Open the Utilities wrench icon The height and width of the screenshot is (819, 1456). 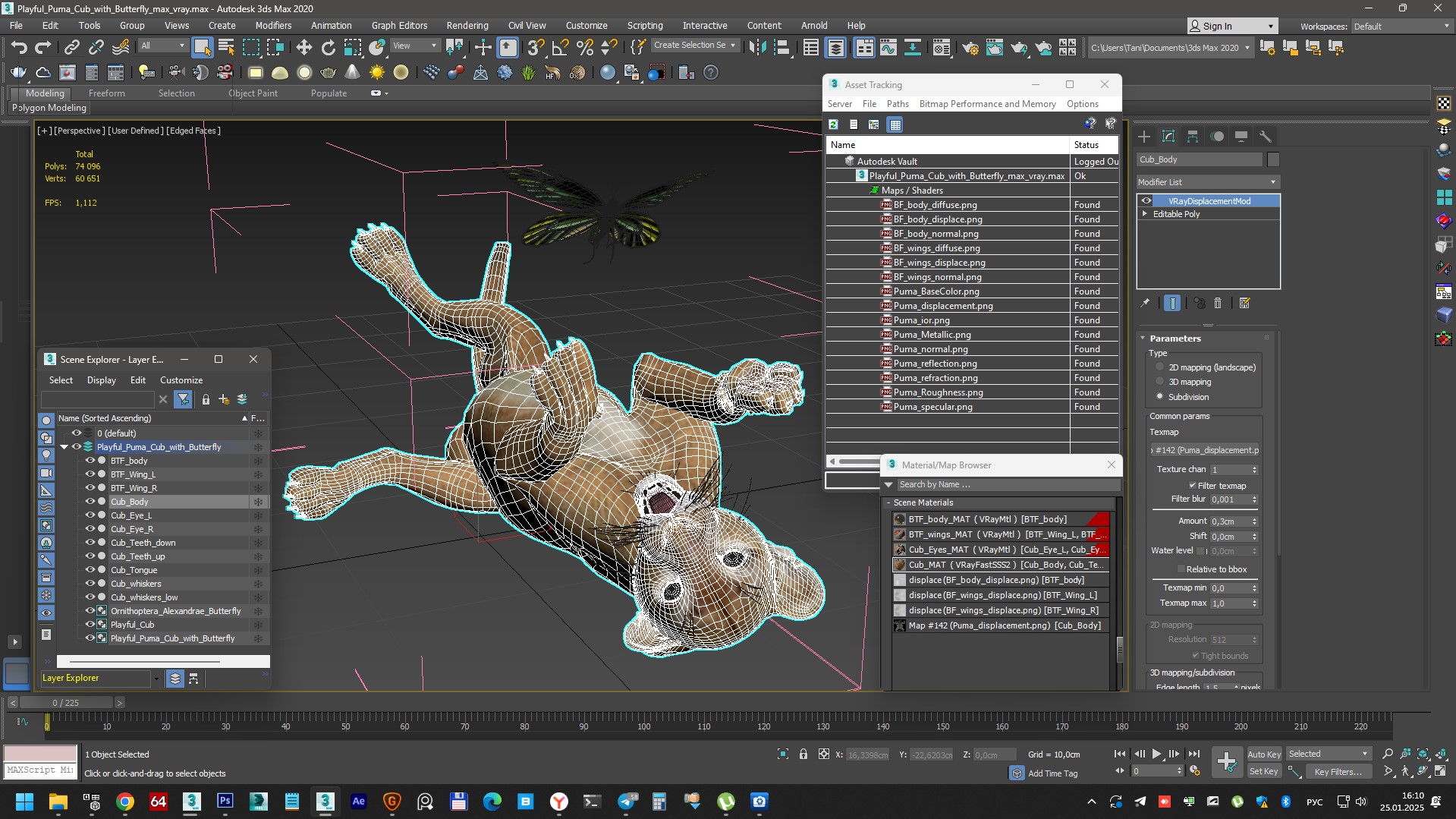(1265, 137)
